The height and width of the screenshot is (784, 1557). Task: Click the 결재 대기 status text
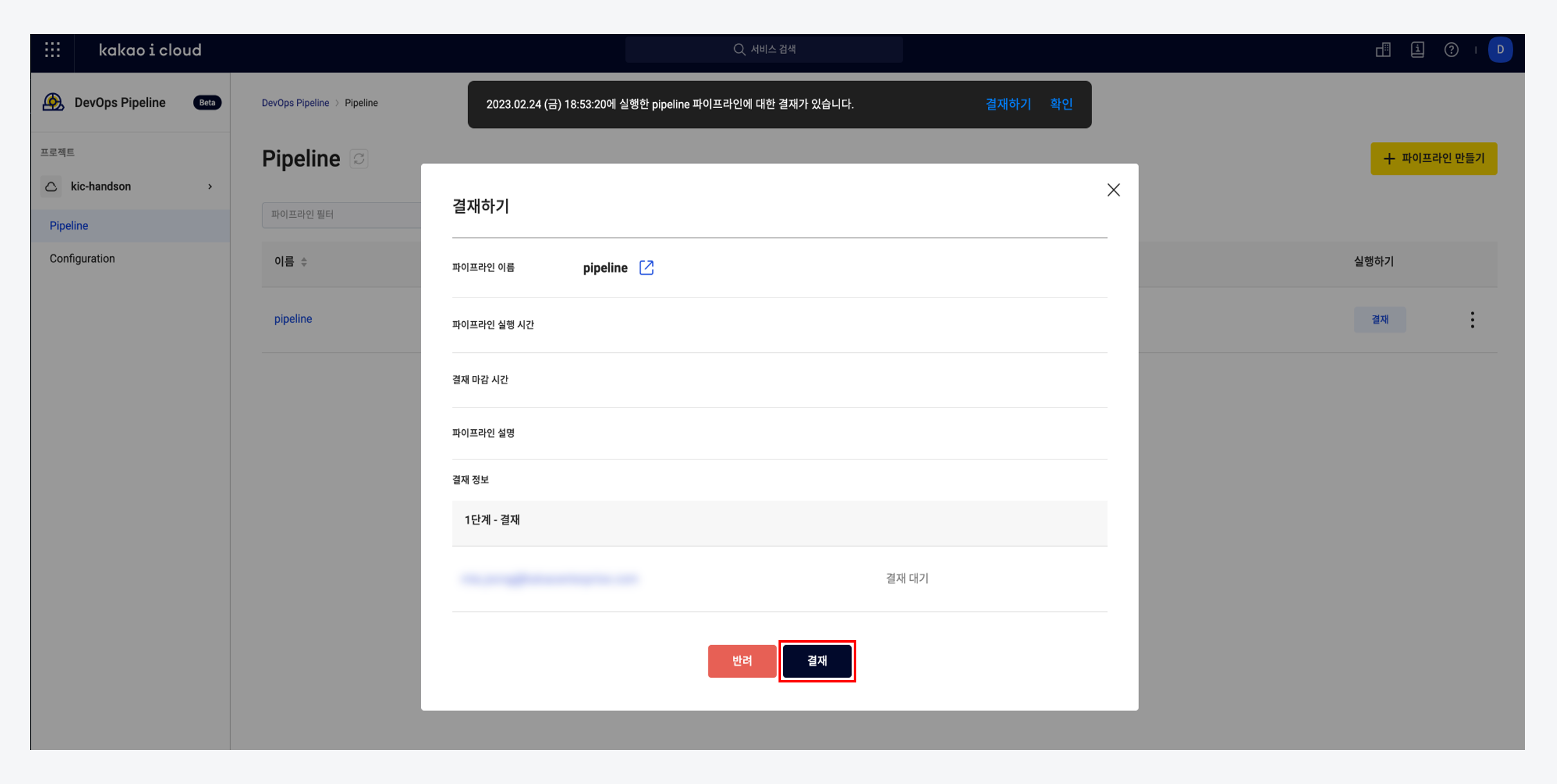pyautogui.click(x=906, y=578)
